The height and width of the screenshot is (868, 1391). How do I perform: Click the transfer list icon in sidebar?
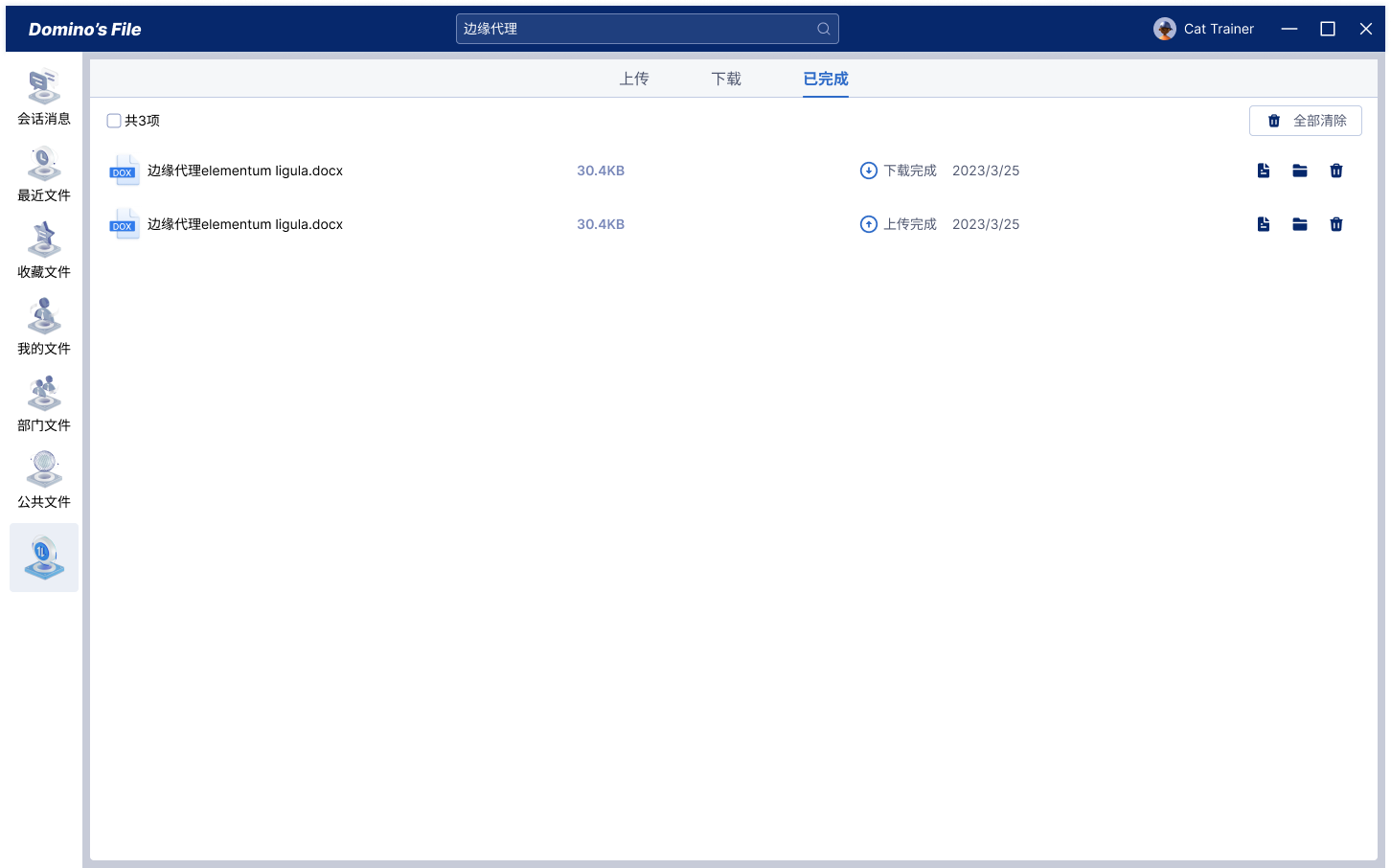(x=44, y=558)
